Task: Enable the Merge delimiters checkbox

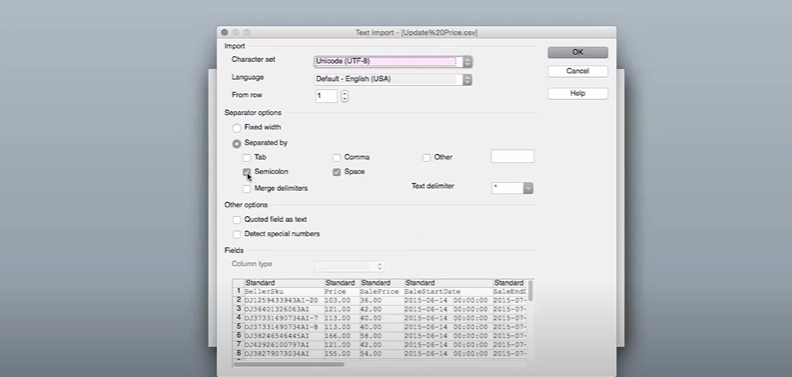Action: (x=246, y=189)
